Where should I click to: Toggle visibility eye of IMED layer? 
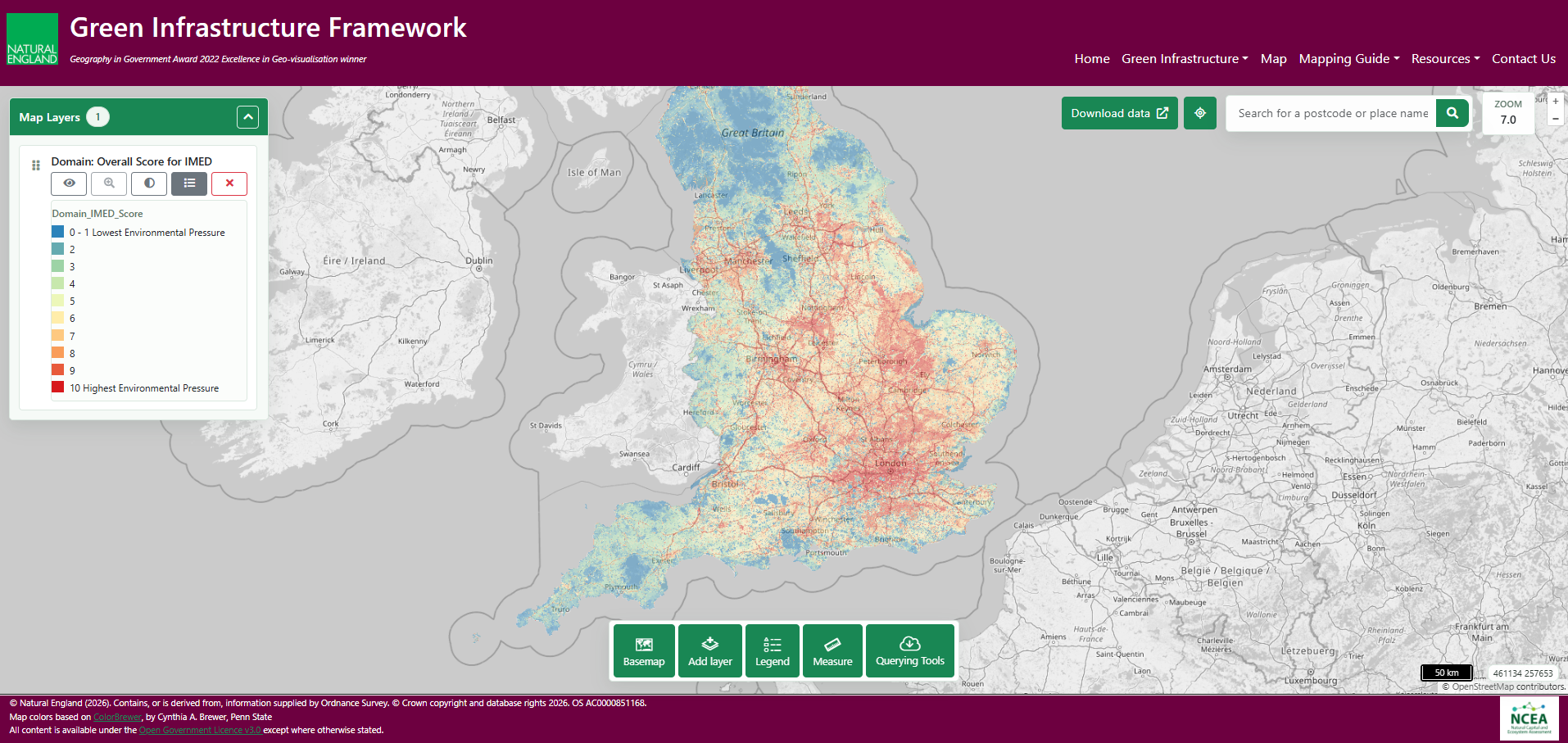click(69, 183)
